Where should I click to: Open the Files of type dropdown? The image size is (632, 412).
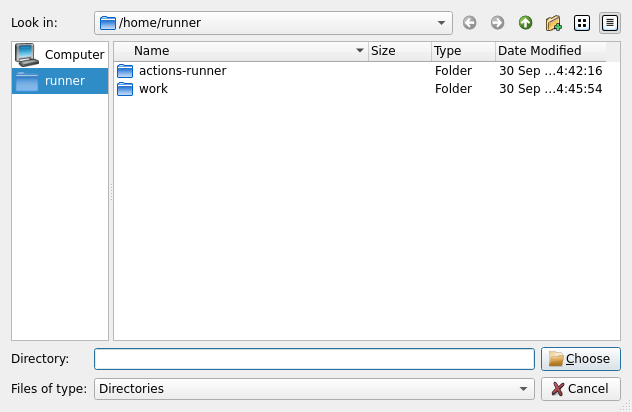coord(314,389)
